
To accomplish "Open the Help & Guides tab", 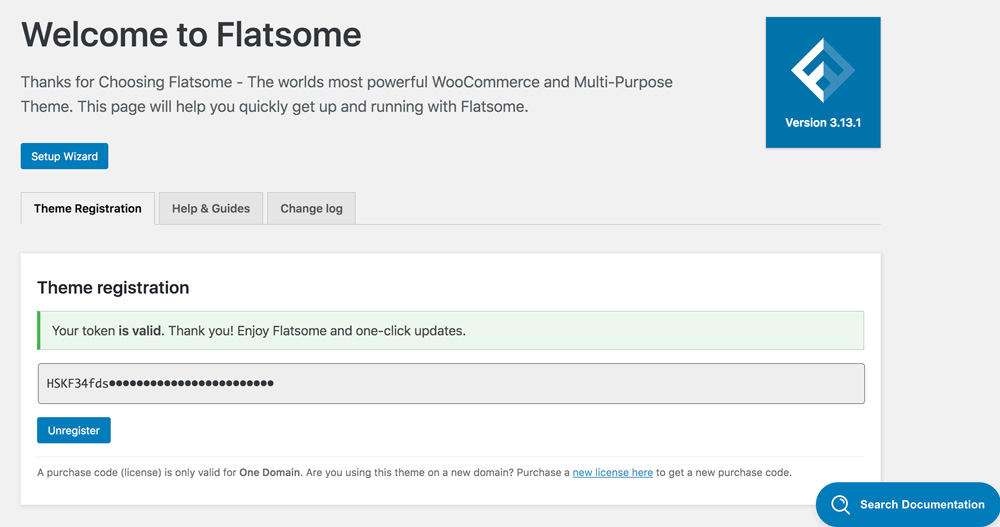I will 211,209.
